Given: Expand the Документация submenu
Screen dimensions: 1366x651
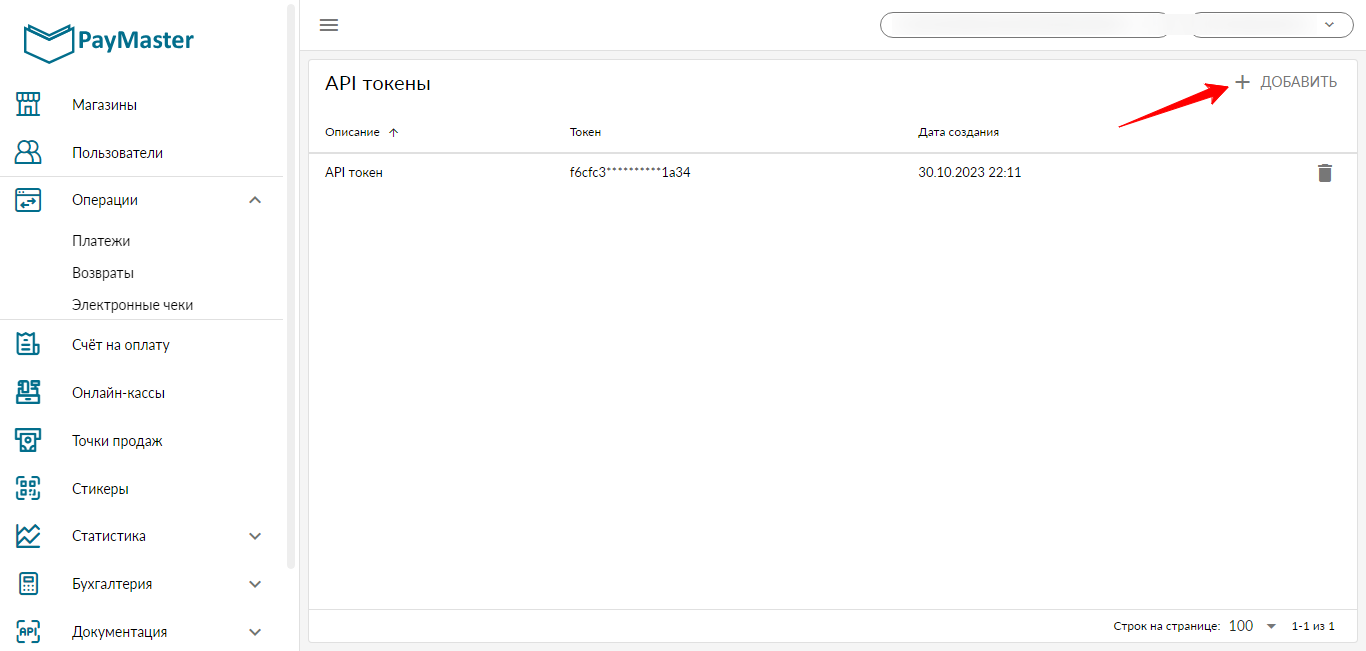Looking at the screenshot, I should coord(255,632).
